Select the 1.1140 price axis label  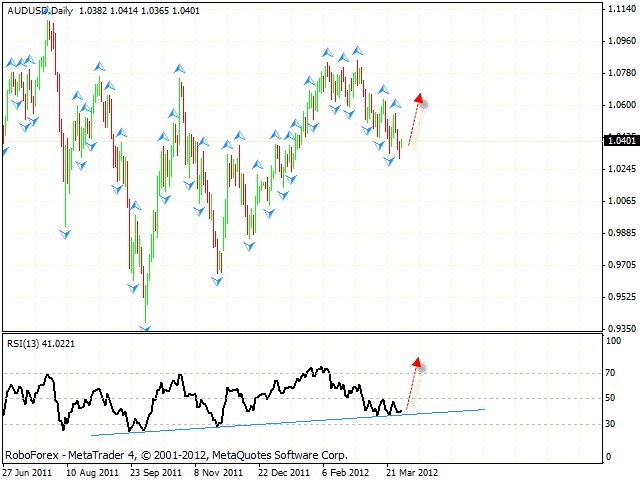coord(622,9)
